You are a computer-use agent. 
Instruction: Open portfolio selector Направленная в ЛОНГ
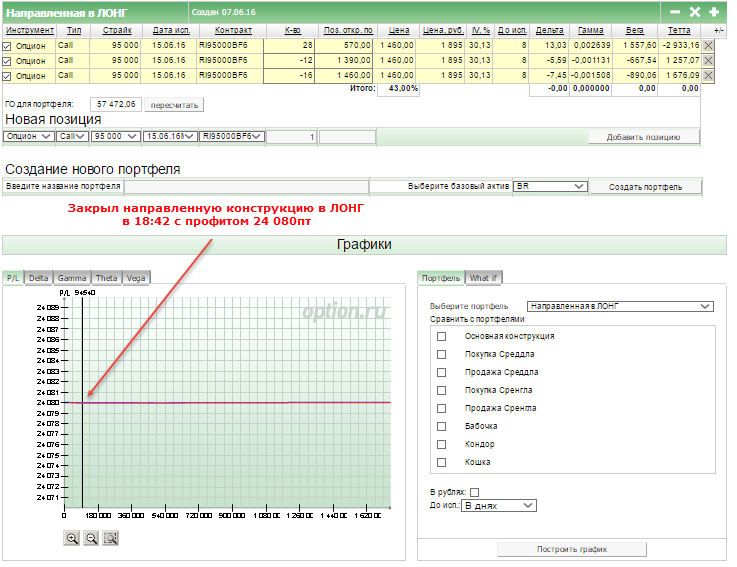coord(620,306)
